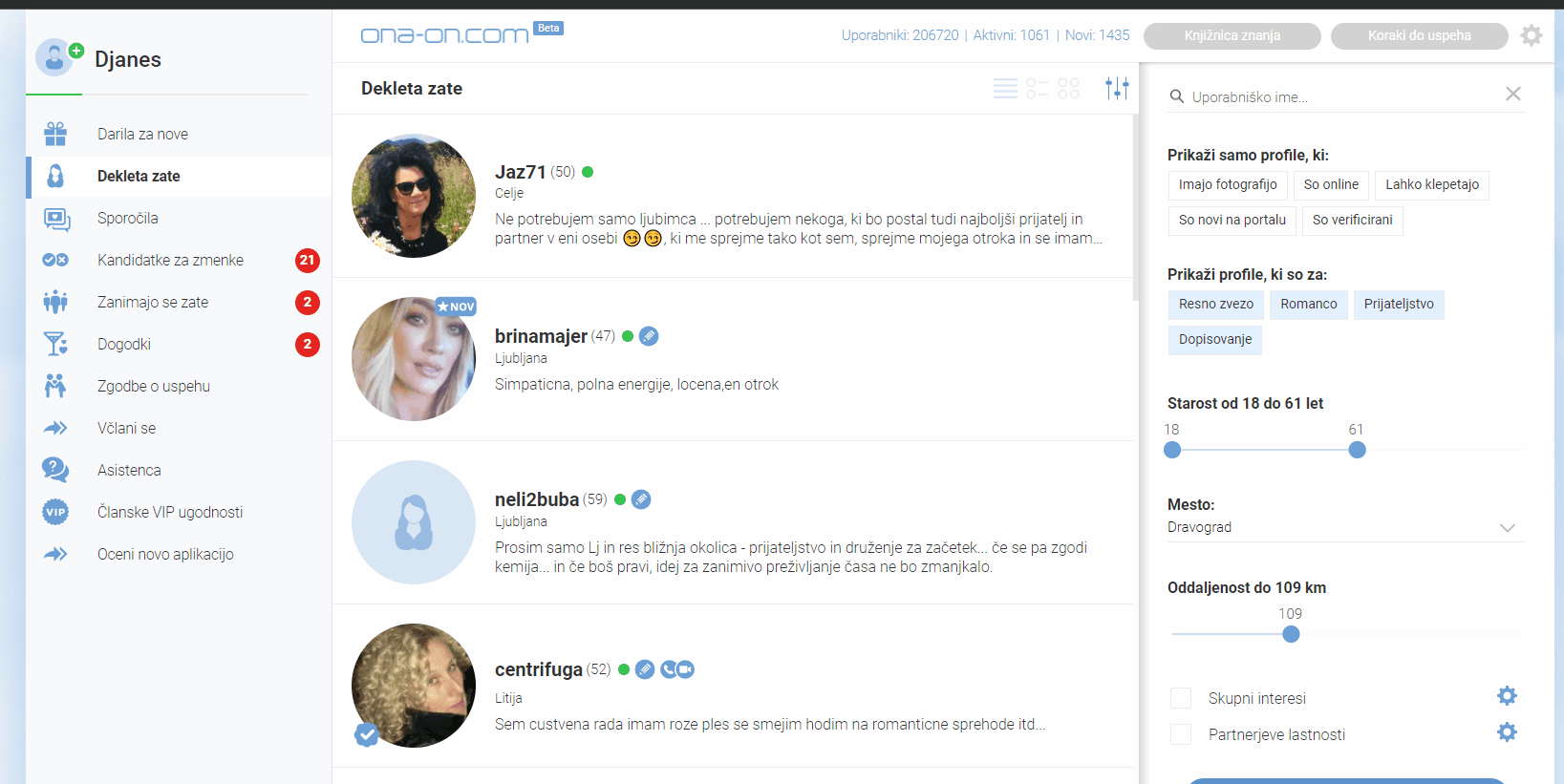Switch to list view layout icon
The width and height of the screenshot is (1564, 784).
(1005, 89)
